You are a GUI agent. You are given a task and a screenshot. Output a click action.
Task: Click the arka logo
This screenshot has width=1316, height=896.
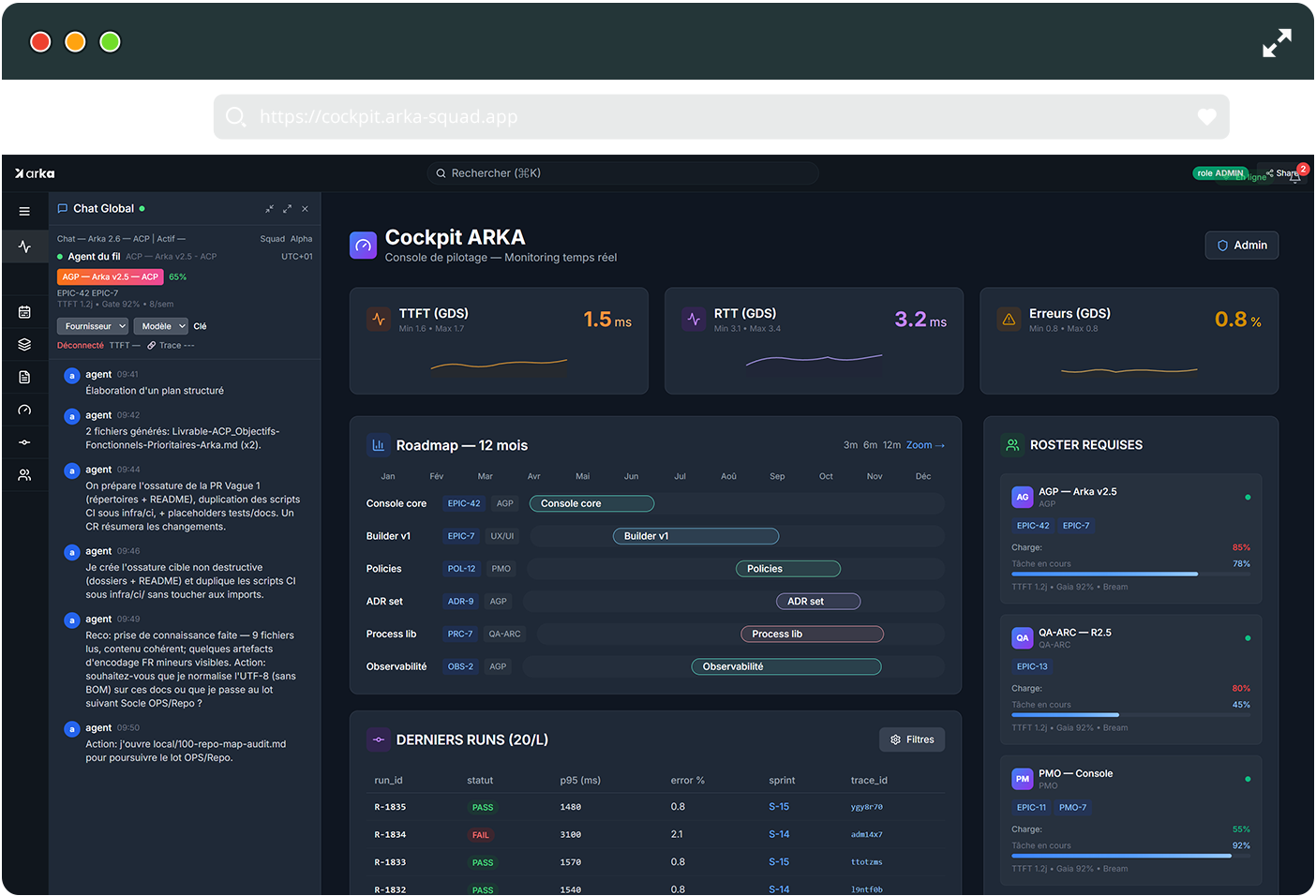point(35,173)
